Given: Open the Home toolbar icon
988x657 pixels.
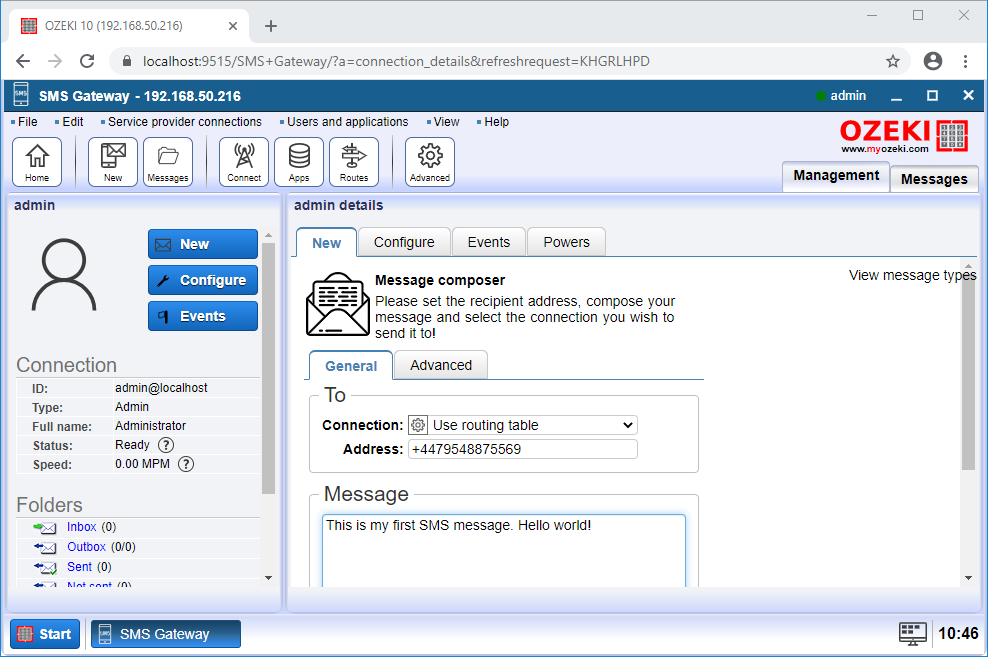Looking at the screenshot, I should 37,162.
